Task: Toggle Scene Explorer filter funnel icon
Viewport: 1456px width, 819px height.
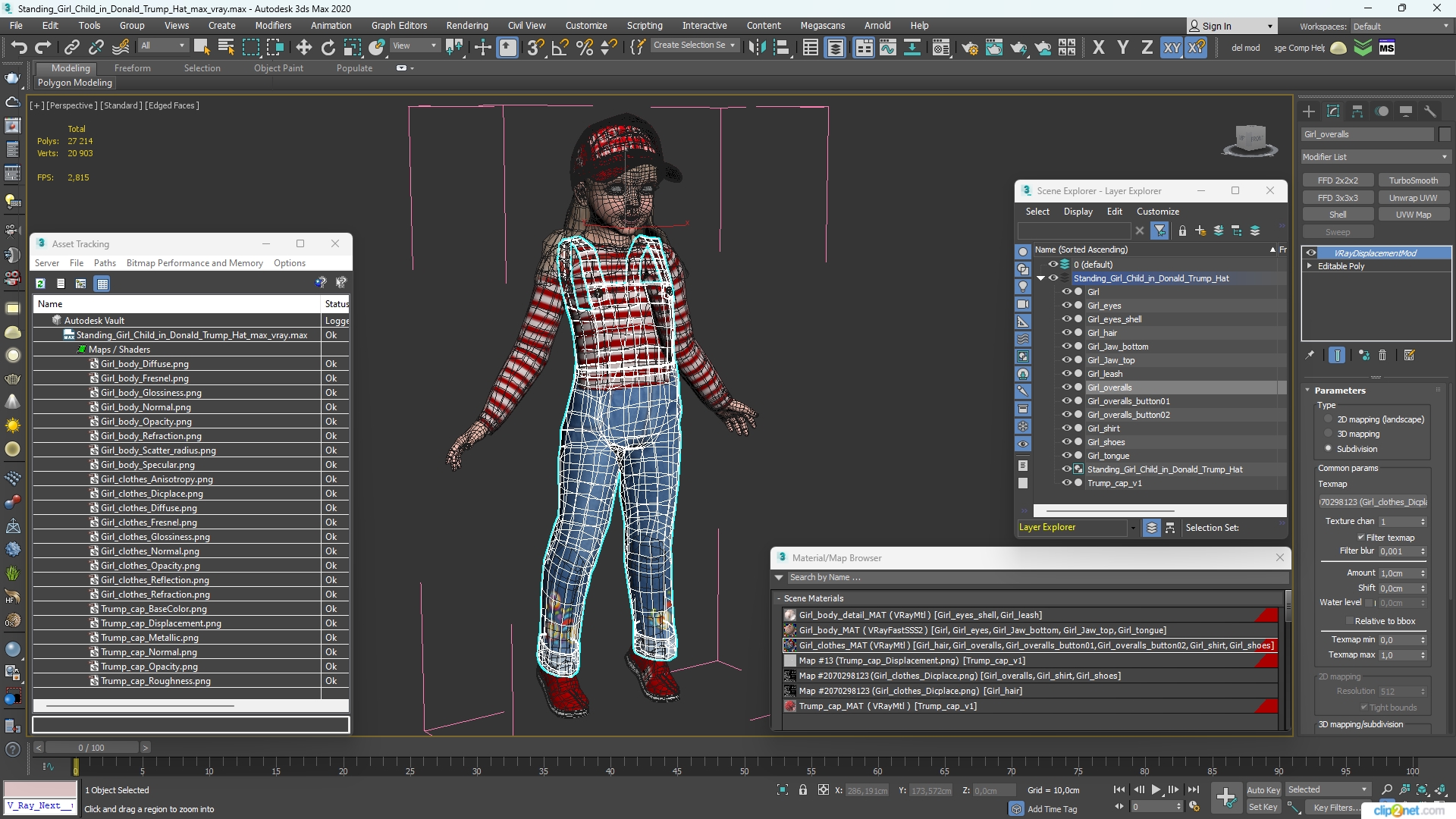Action: pyautogui.click(x=1159, y=231)
